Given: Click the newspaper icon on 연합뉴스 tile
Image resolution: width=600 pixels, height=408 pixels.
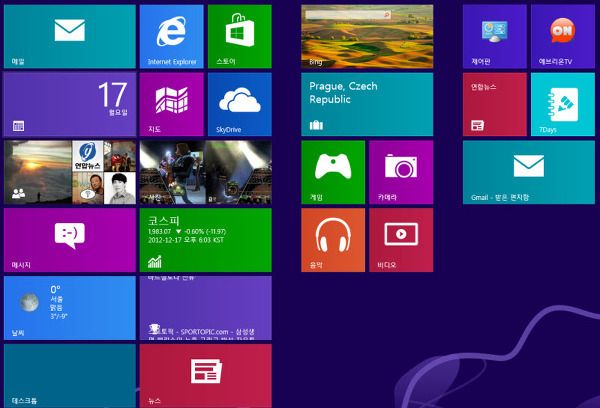Looking at the screenshot, I should (x=478, y=125).
